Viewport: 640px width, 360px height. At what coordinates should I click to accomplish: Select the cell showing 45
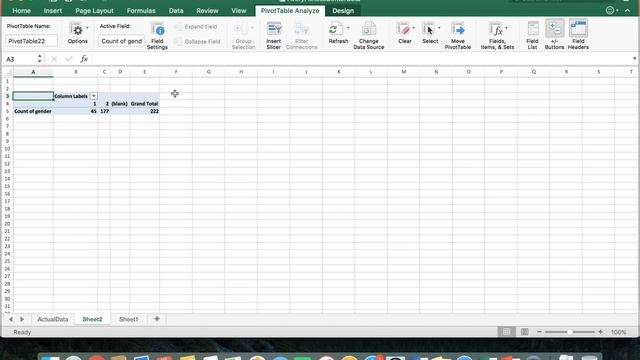click(x=76, y=111)
